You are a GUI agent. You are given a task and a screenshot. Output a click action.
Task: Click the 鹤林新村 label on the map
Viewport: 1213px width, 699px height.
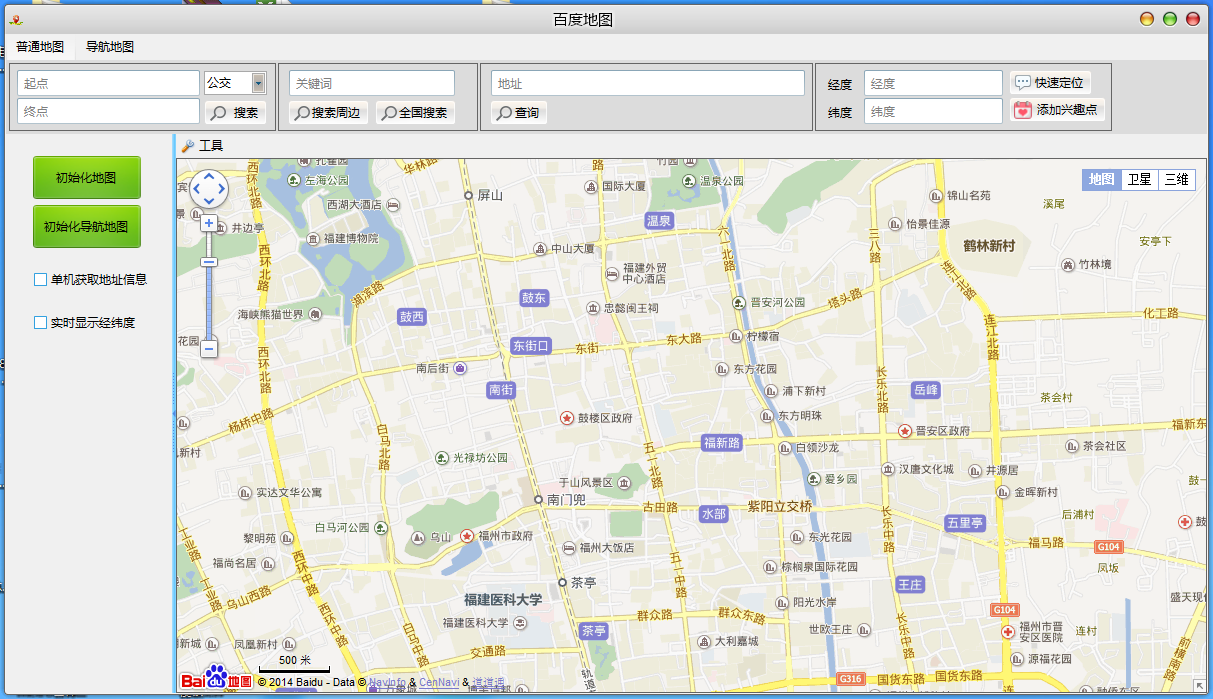pyautogui.click(x=989, y=246)
